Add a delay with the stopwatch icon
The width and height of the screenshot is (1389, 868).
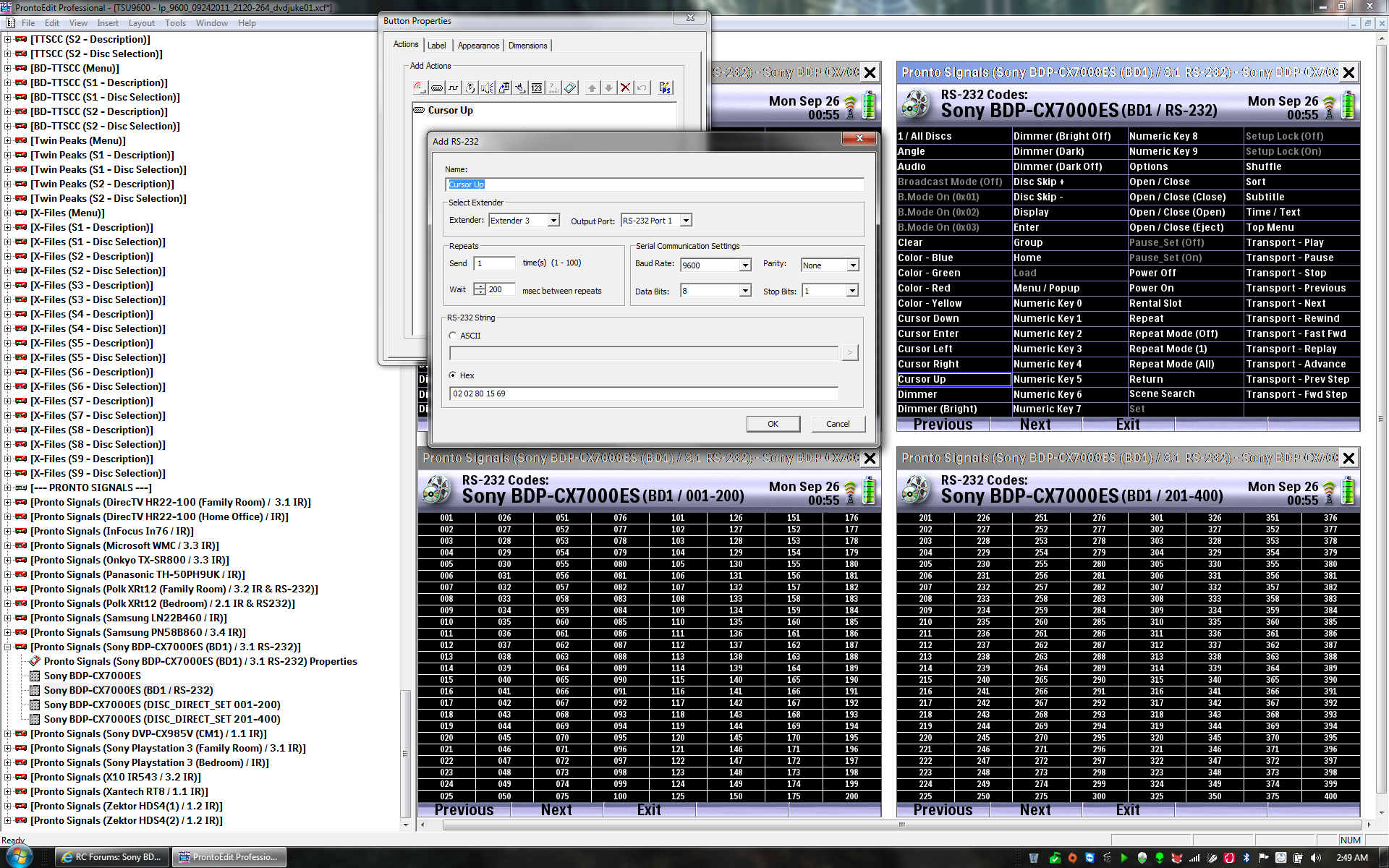click(x=470, y=88)
